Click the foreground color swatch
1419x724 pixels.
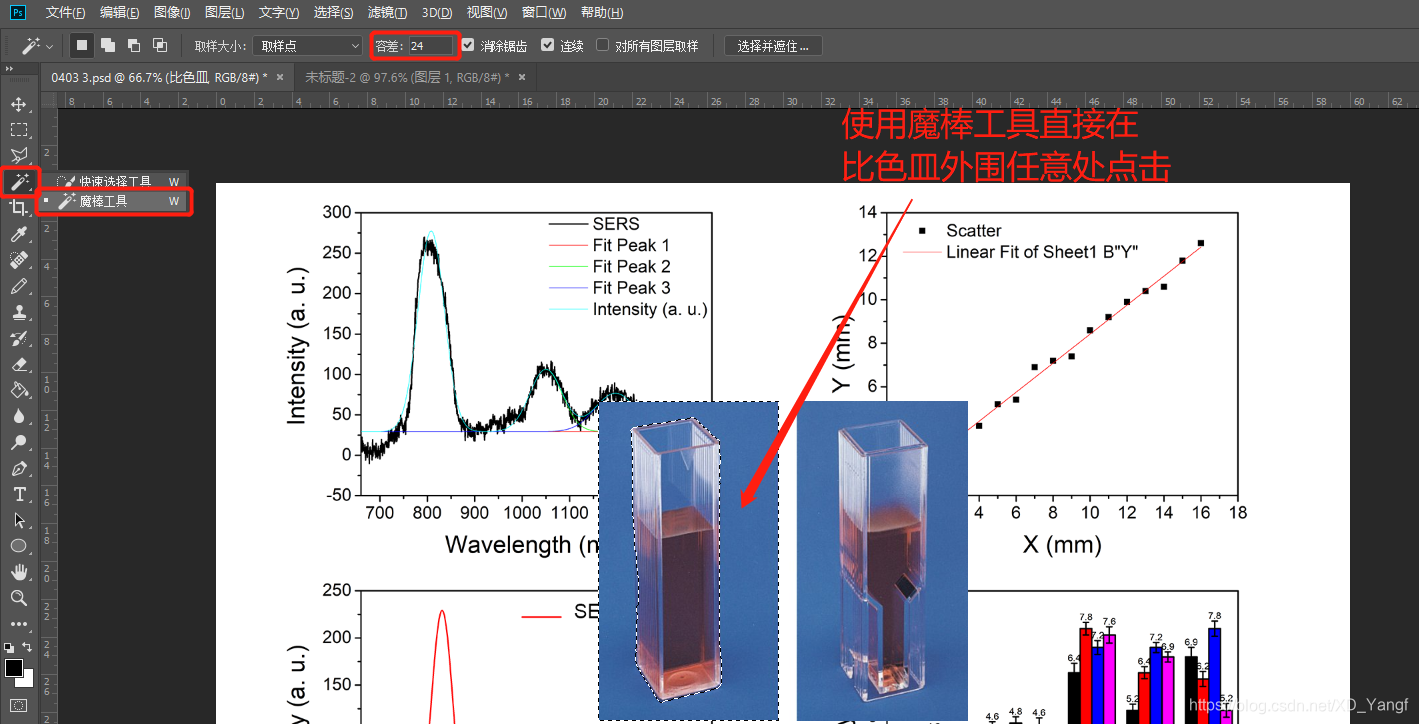click(14, 668)
